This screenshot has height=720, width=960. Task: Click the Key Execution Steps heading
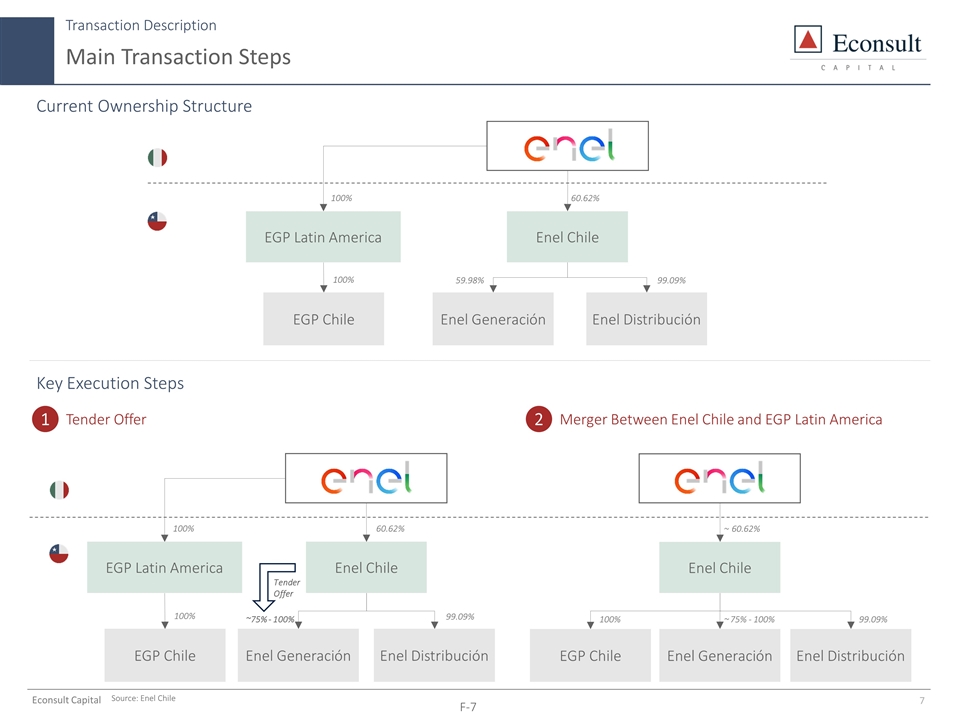click(x=110, y=383)
